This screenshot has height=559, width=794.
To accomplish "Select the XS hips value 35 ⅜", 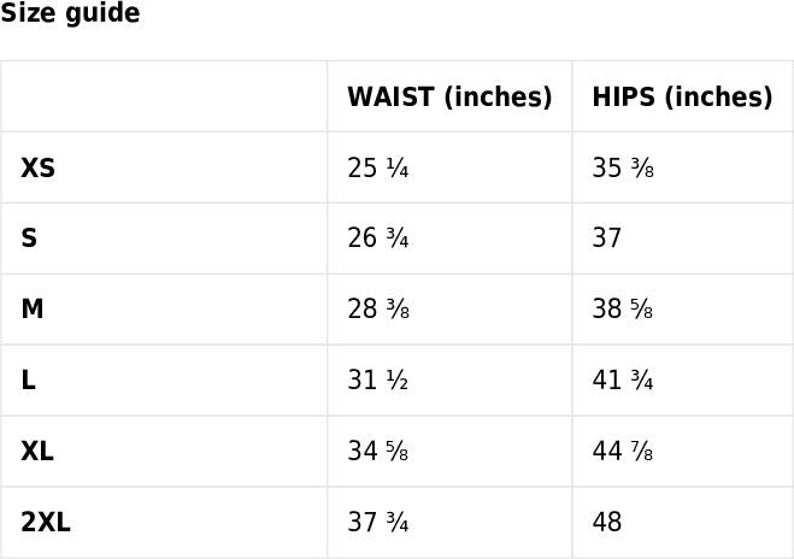I will [623, 168].
